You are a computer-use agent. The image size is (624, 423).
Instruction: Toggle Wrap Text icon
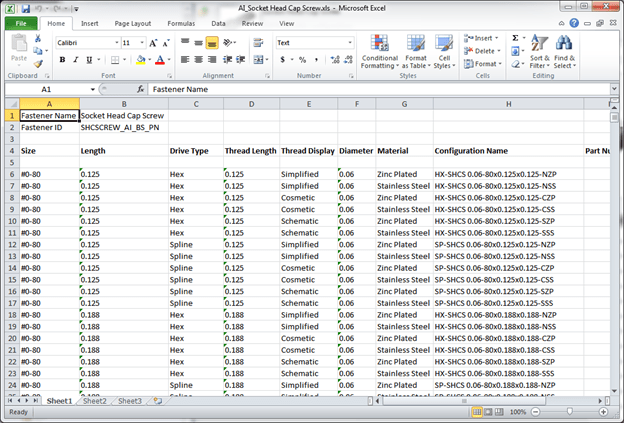click(258, 43)
